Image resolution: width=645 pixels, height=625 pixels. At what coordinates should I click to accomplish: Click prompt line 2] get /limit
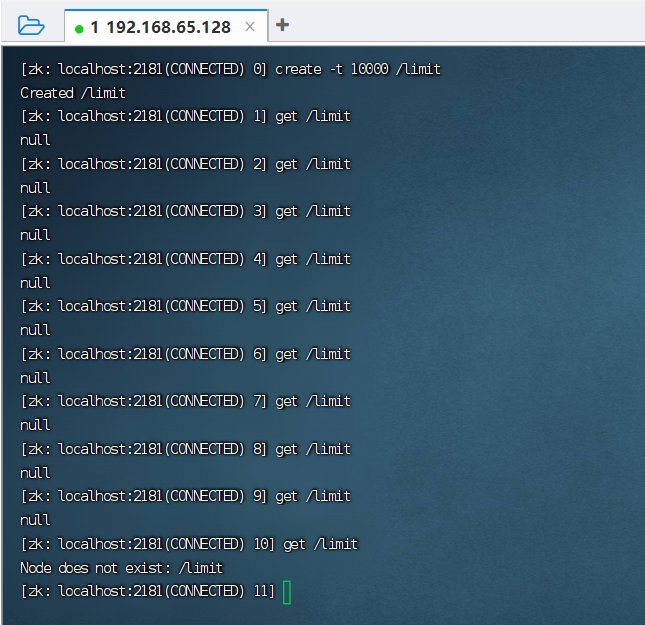(x=186, y=164)
